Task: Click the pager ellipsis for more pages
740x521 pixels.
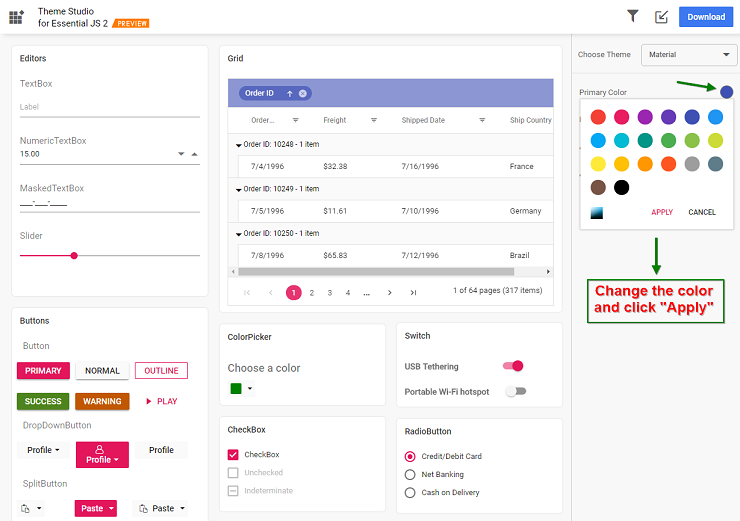Action: (366, 293)
